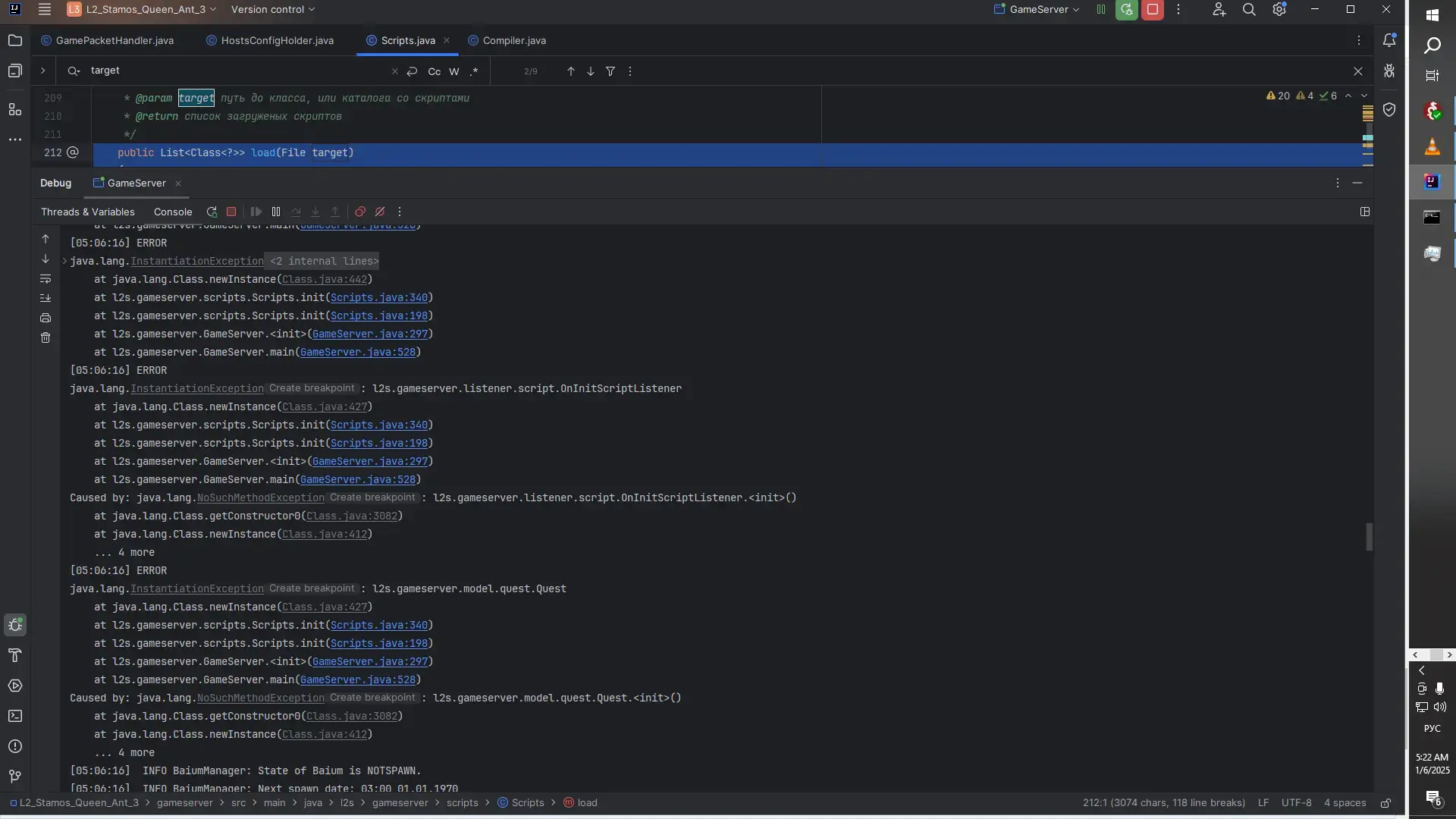Go to next highlighted problem chevron

pos(1364,96)
